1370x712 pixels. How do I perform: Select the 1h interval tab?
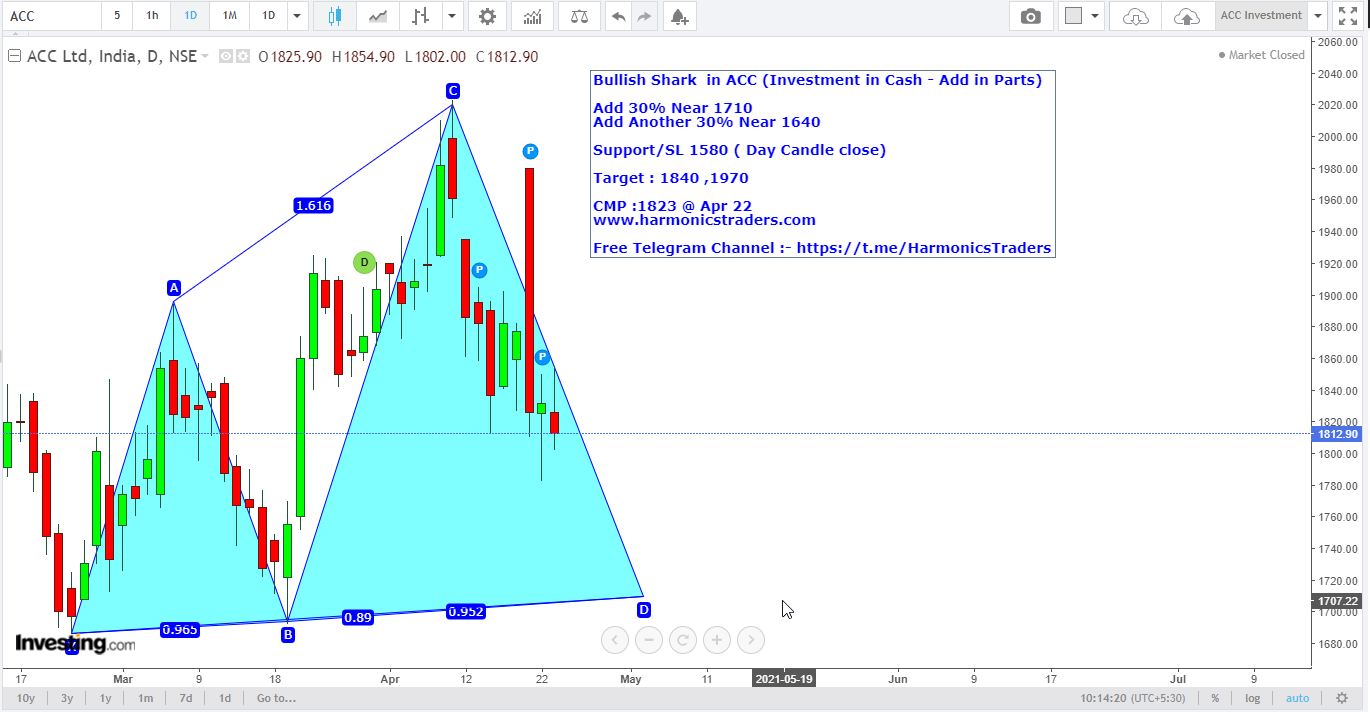(x=151, y=16)
